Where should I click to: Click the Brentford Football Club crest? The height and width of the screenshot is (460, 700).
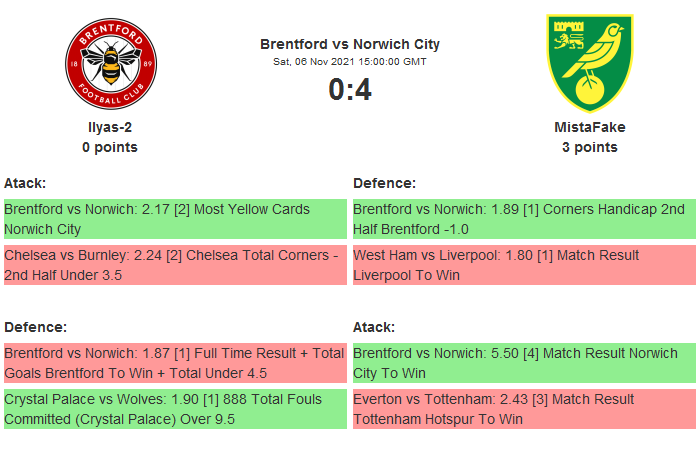pyautogui.click(x=110, y=65)
